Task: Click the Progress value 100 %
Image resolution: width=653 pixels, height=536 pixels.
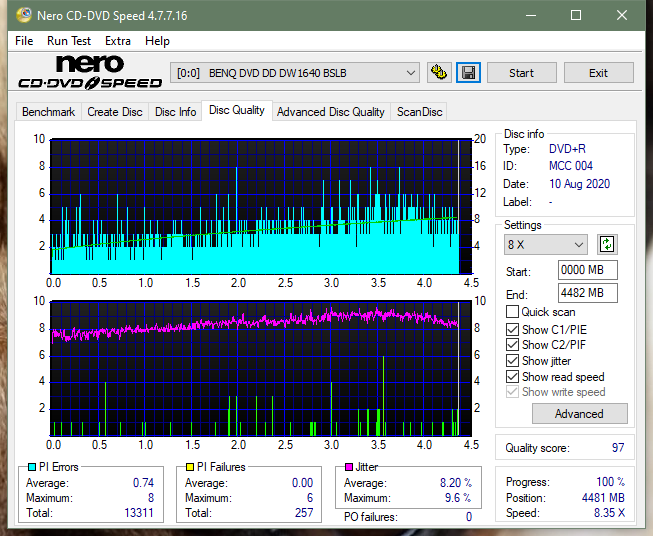Action: click(611, 482)
